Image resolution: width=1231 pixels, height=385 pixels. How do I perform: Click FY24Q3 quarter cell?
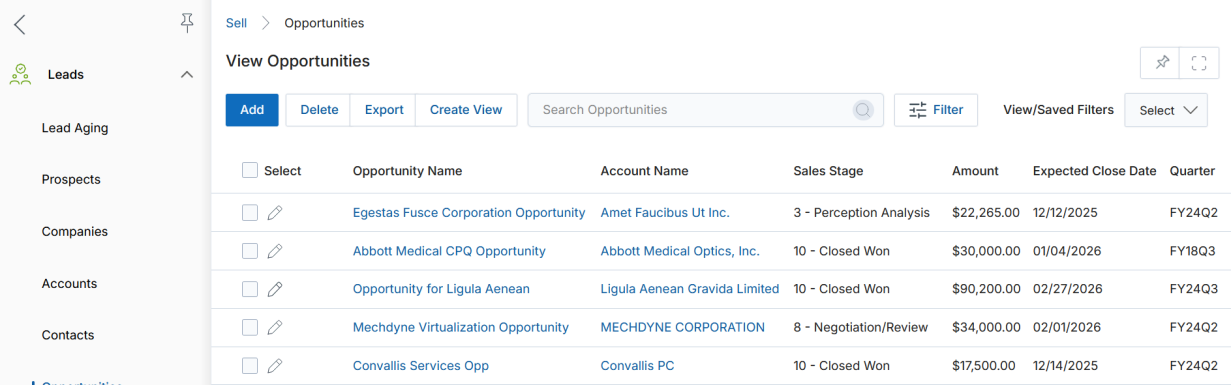click(1194, 289)
